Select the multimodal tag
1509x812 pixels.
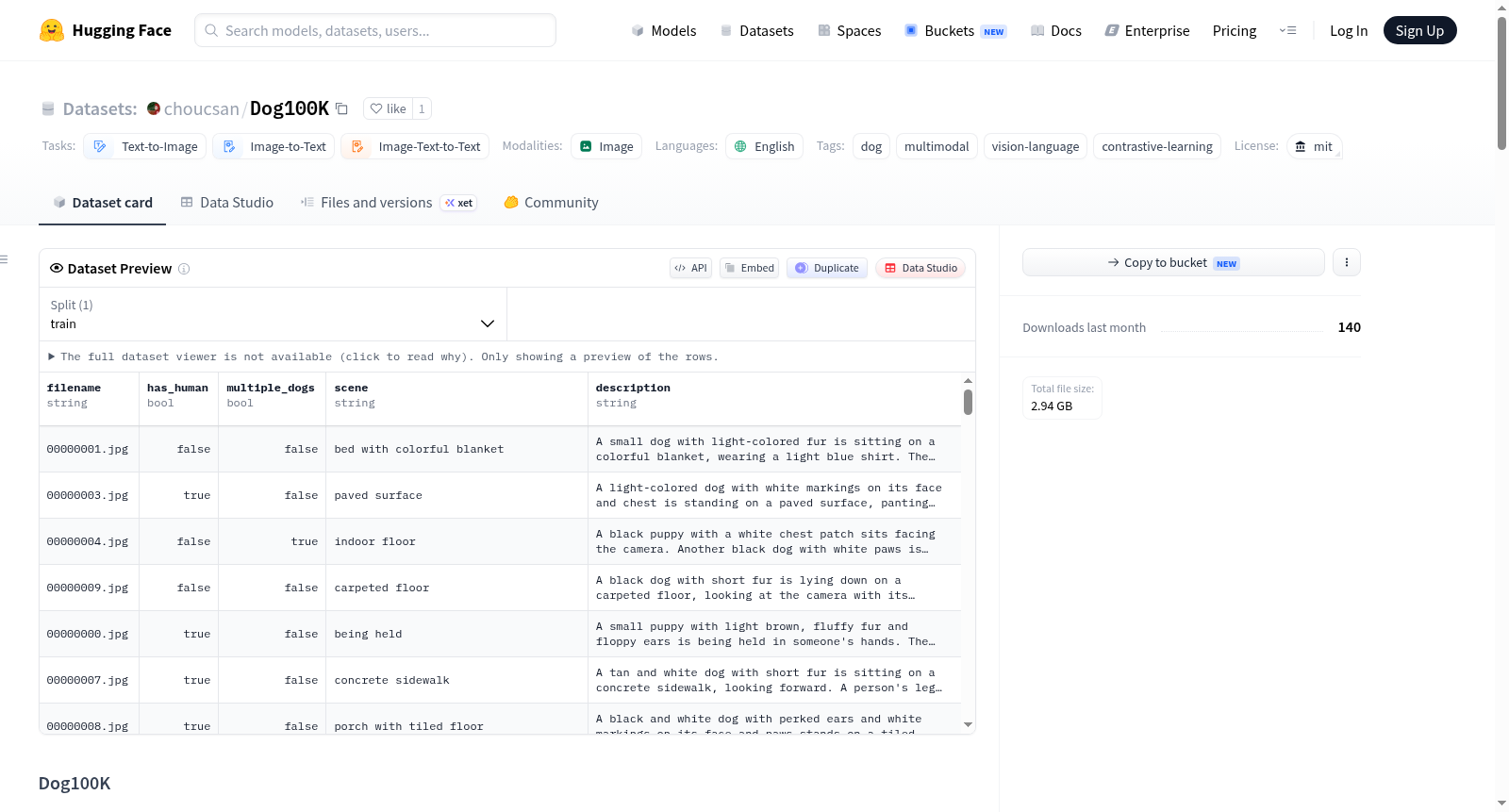[x=937, y=146]
